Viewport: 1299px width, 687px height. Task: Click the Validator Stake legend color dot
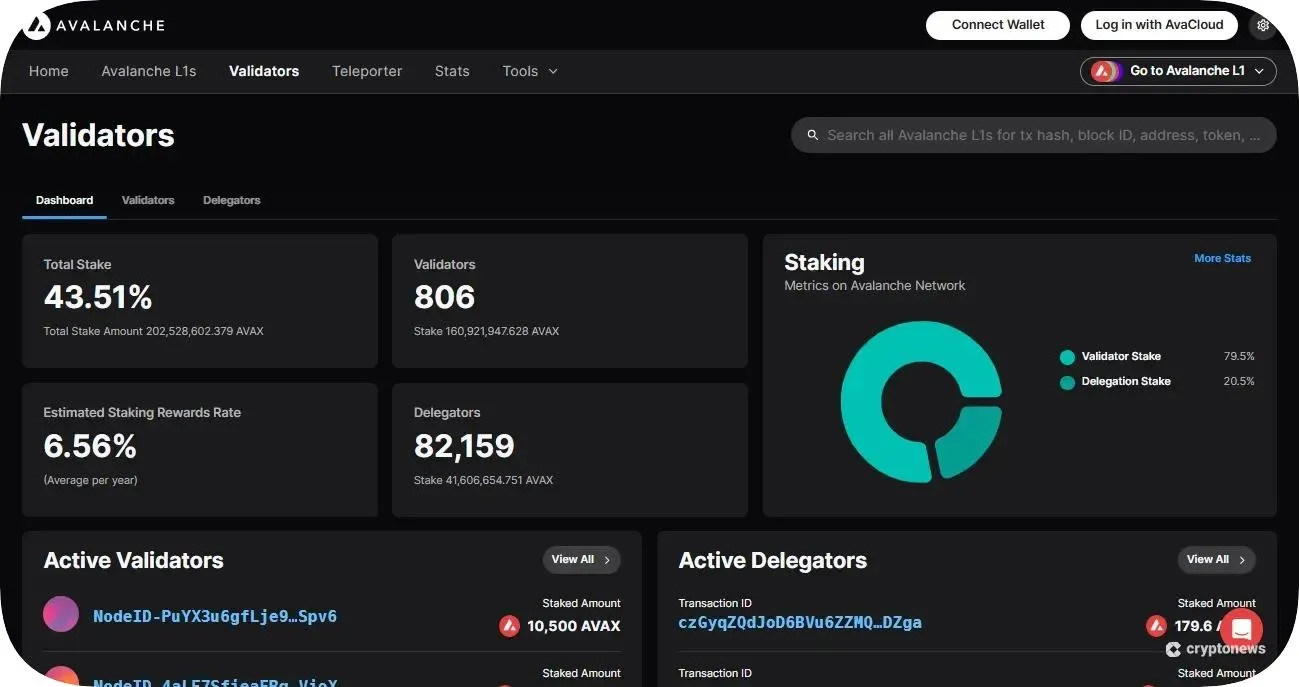[1067, 357]
